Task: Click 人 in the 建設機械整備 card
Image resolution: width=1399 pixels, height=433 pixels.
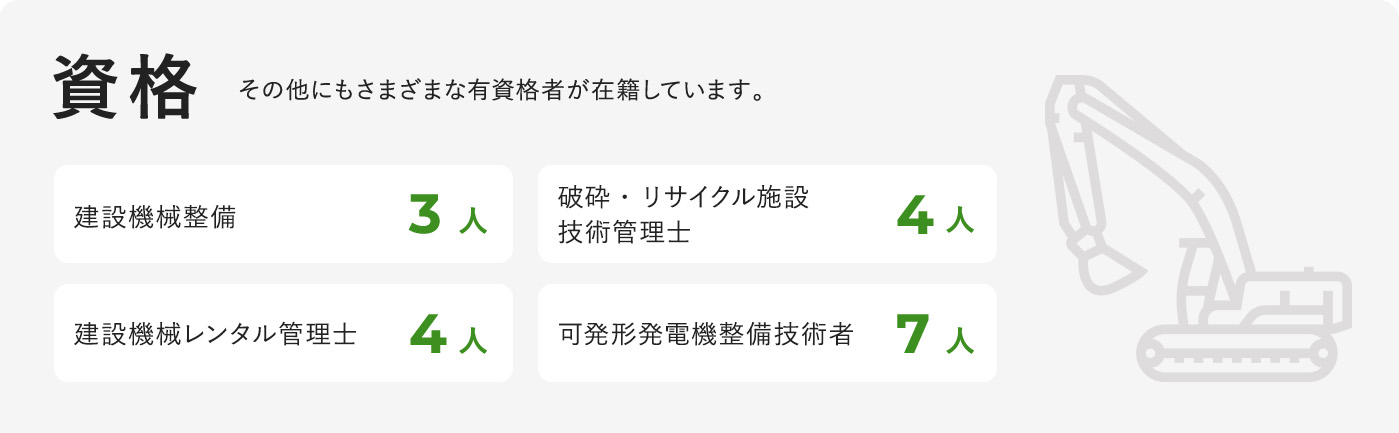Action: coord(473,219)
